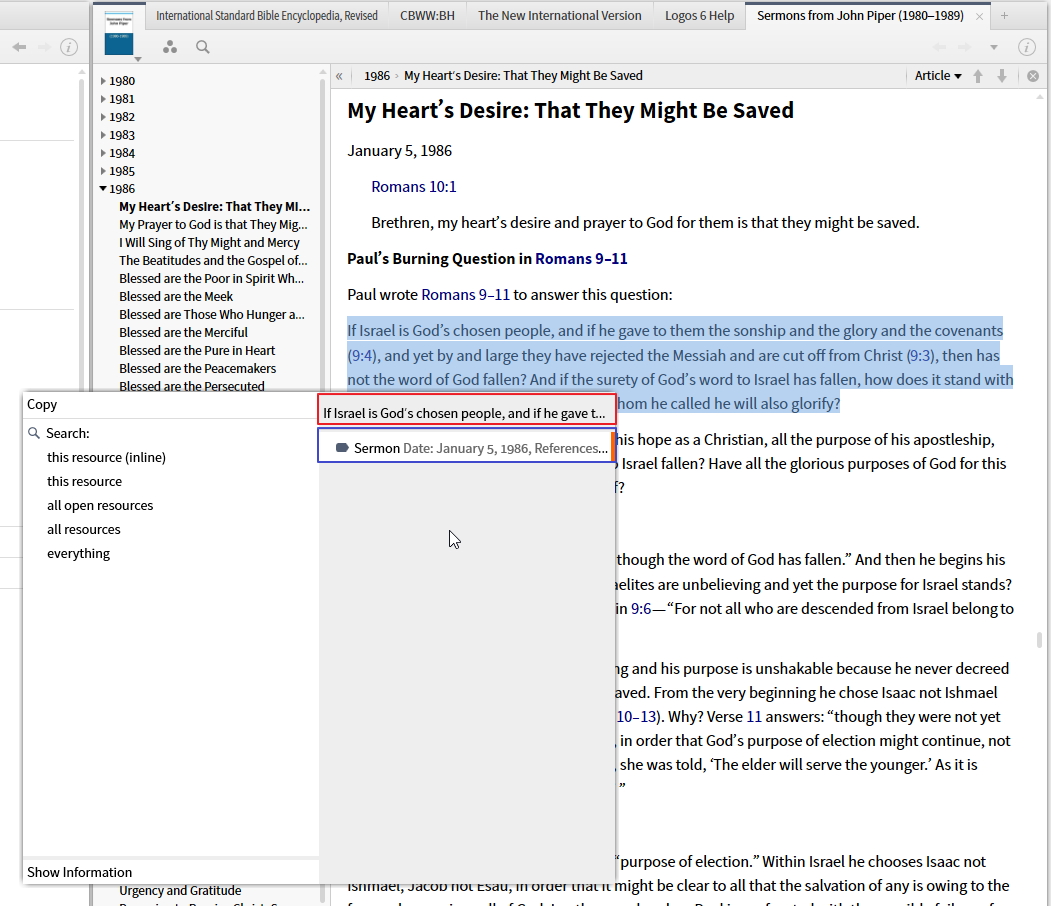Click 1986 in the breadcrumb bar

click(x=377, y=76)
